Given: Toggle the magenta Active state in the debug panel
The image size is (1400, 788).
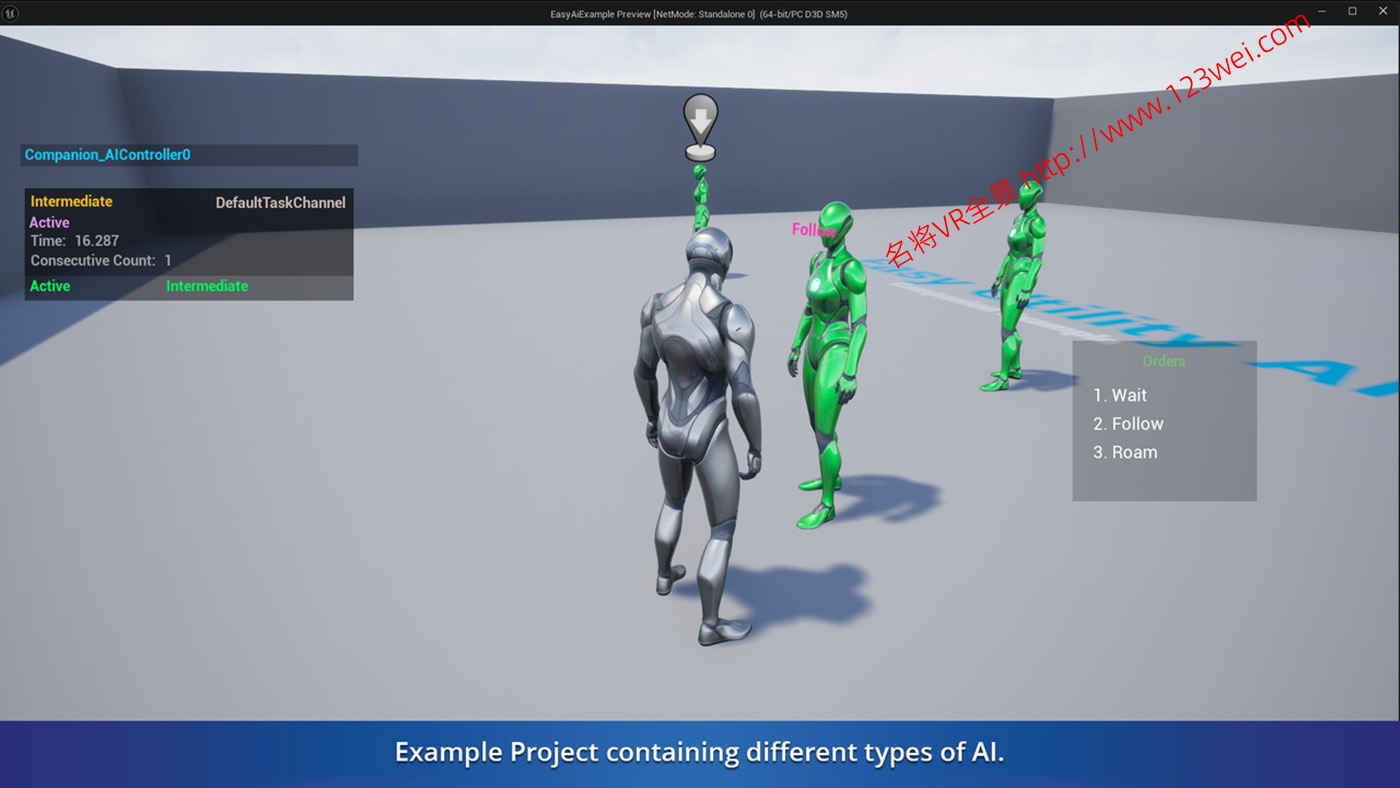Looking at the screenshot, I should coord(49,222).
